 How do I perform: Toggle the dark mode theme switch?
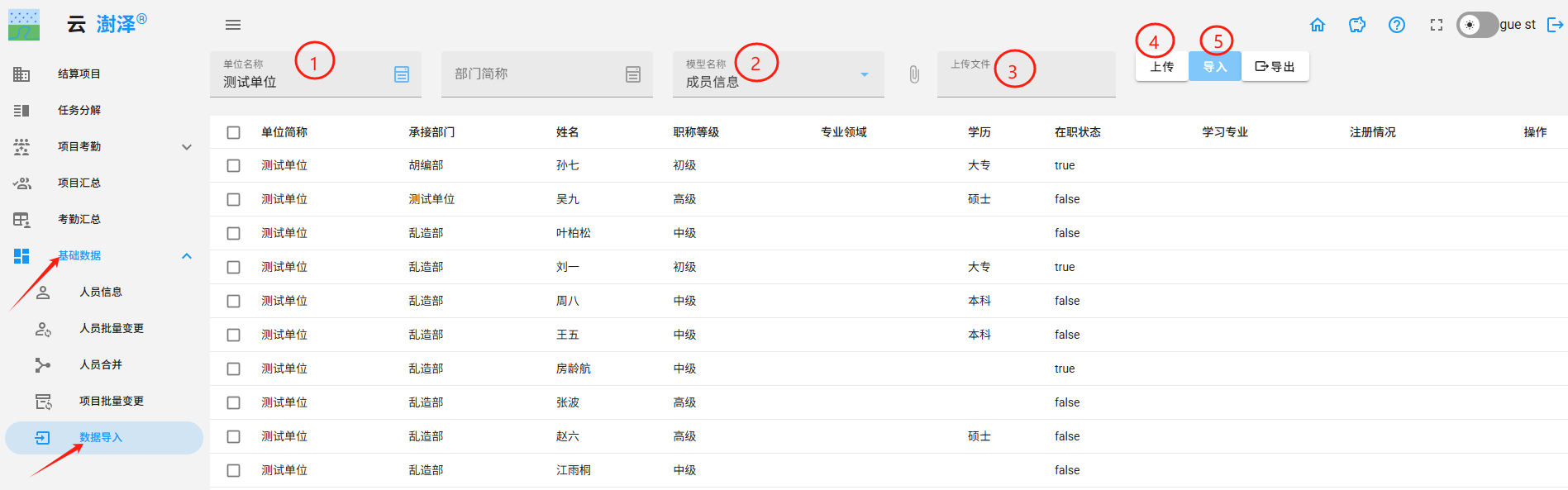pos(1476,25)
